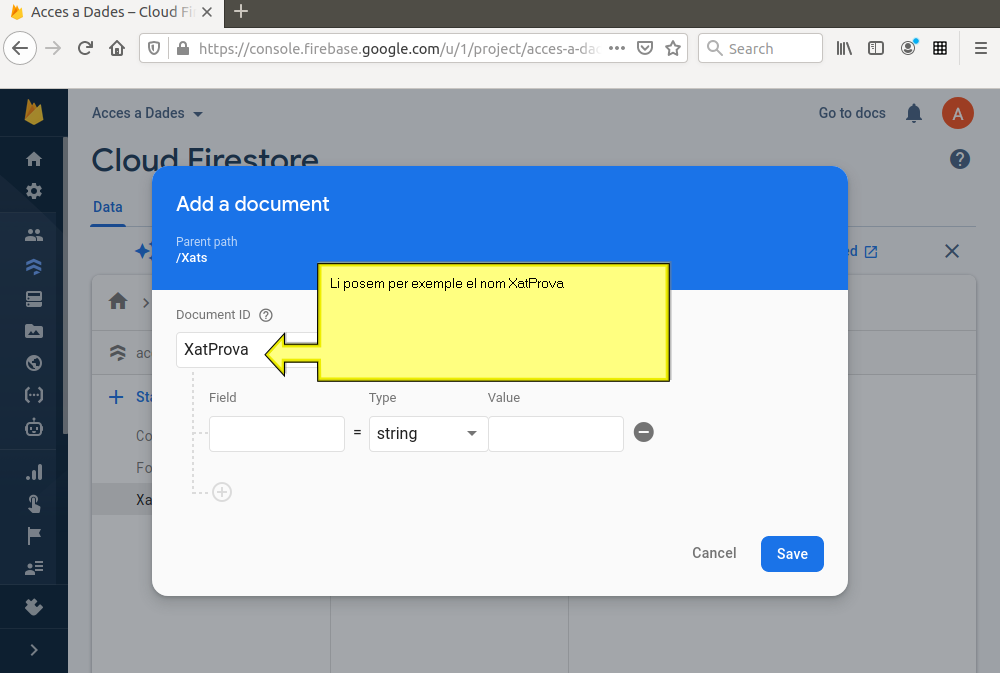
Task: Open browser home page icon
Action: [x=117, y=48]
